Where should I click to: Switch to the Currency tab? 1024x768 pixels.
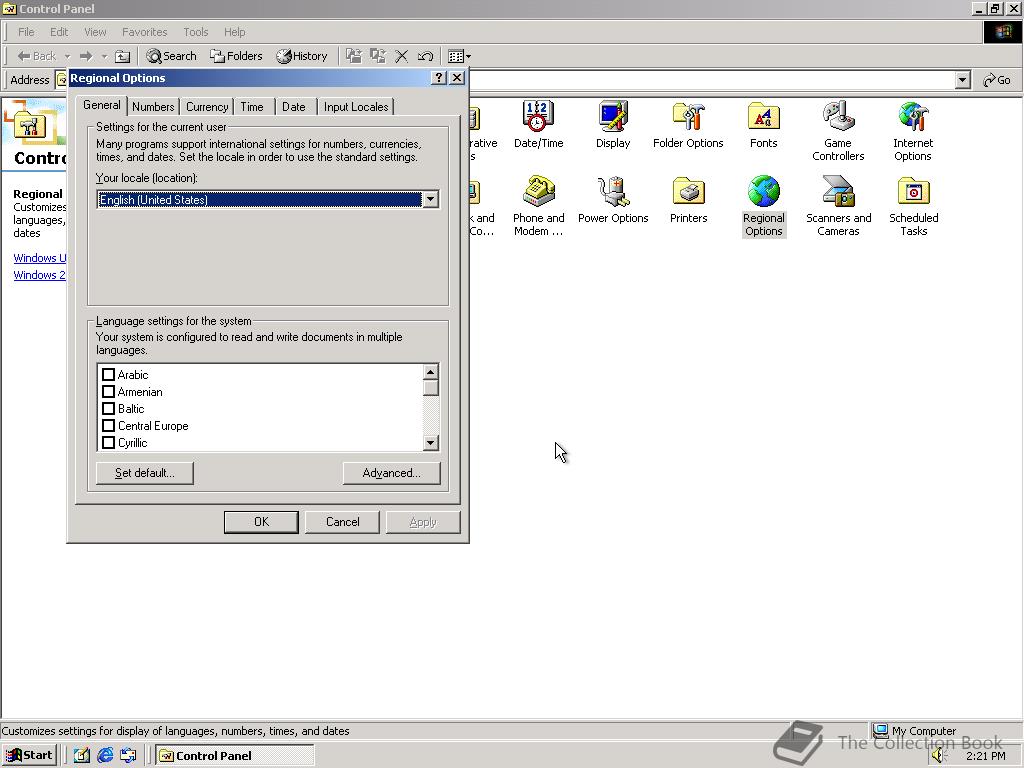[x=206, y=106]
